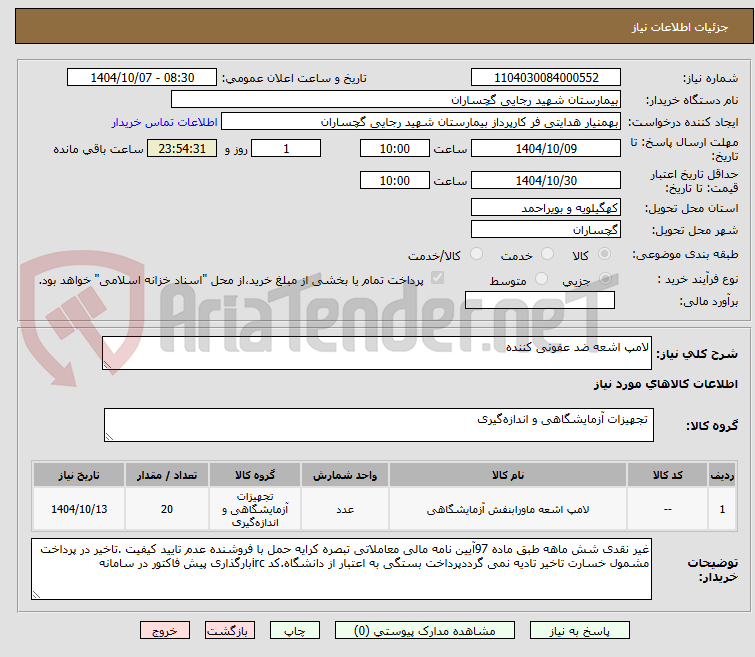Click the response deadline time 10:00 field
Screen dimensions: 755x657
click(395, 148)
